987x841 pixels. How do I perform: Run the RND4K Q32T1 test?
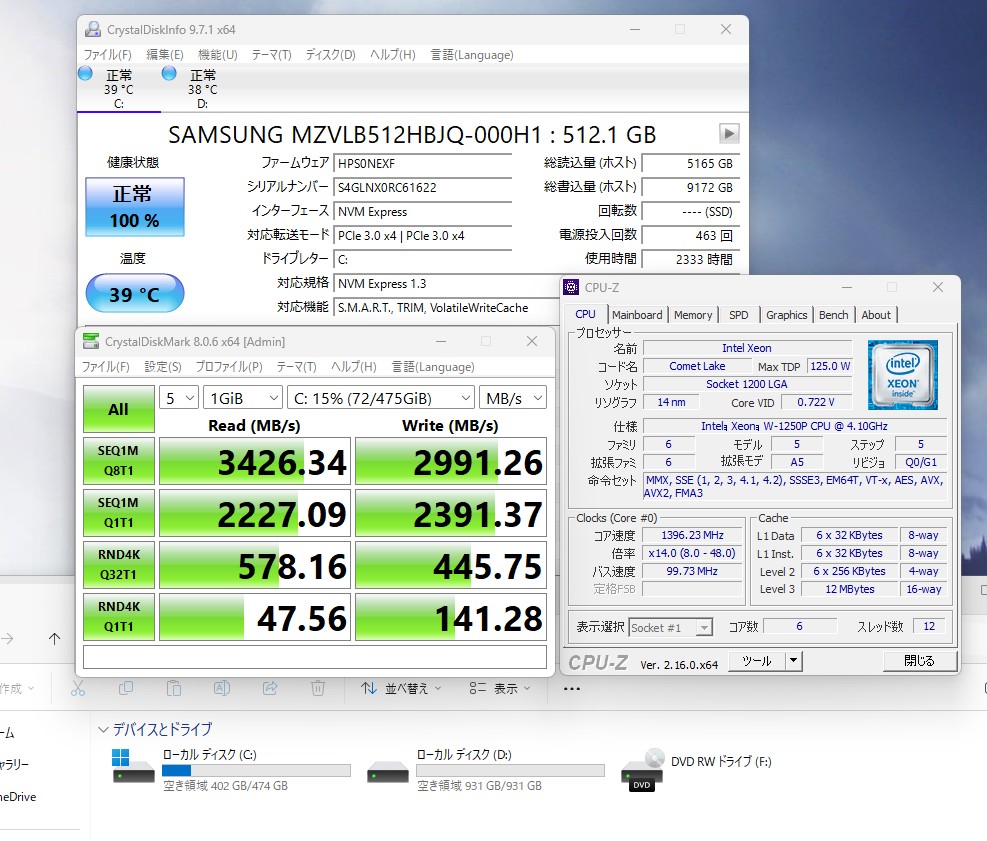[118, 565]
